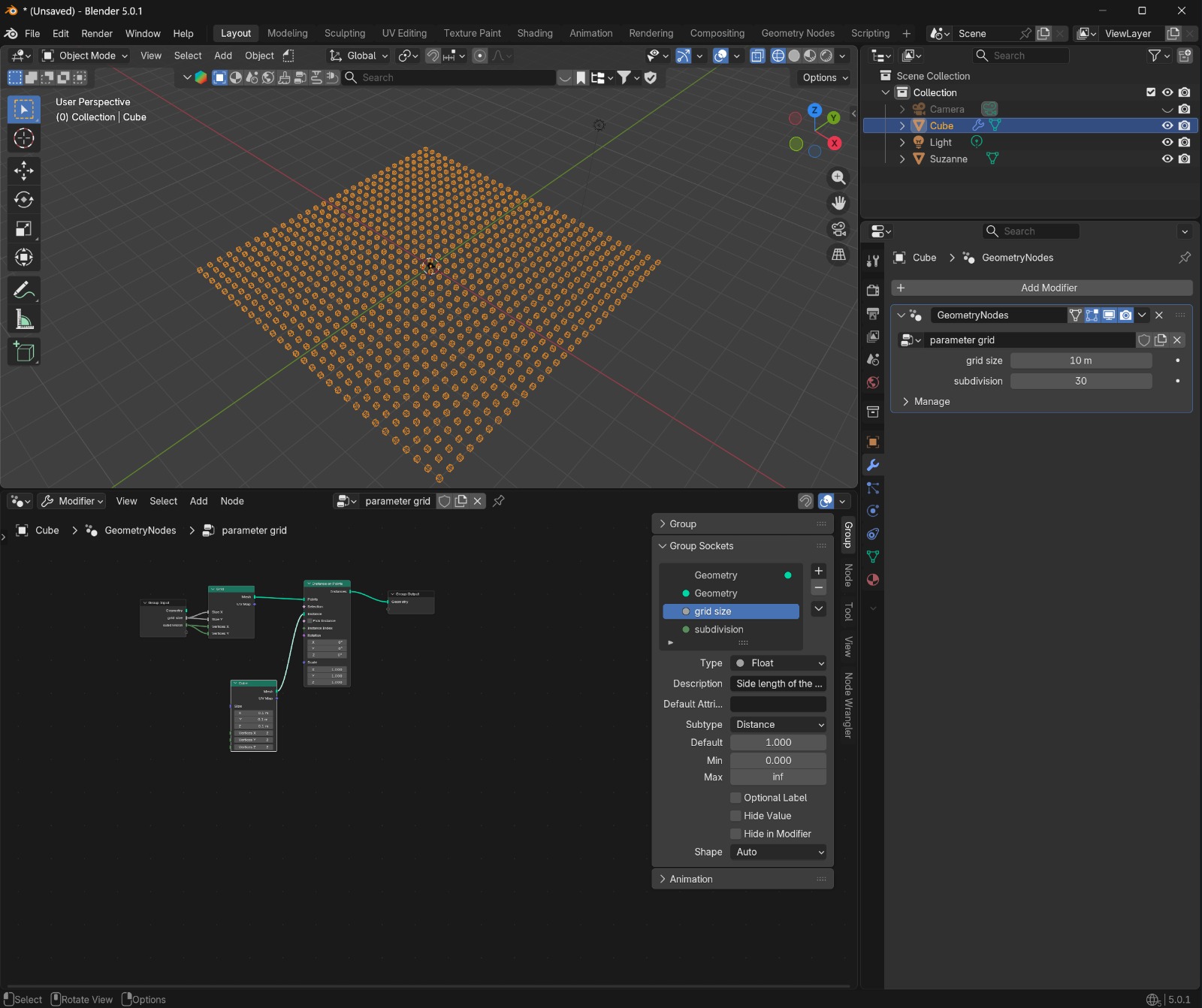
Task: Hide the Suzanne object in viewport
Action: coord(1167,158)
